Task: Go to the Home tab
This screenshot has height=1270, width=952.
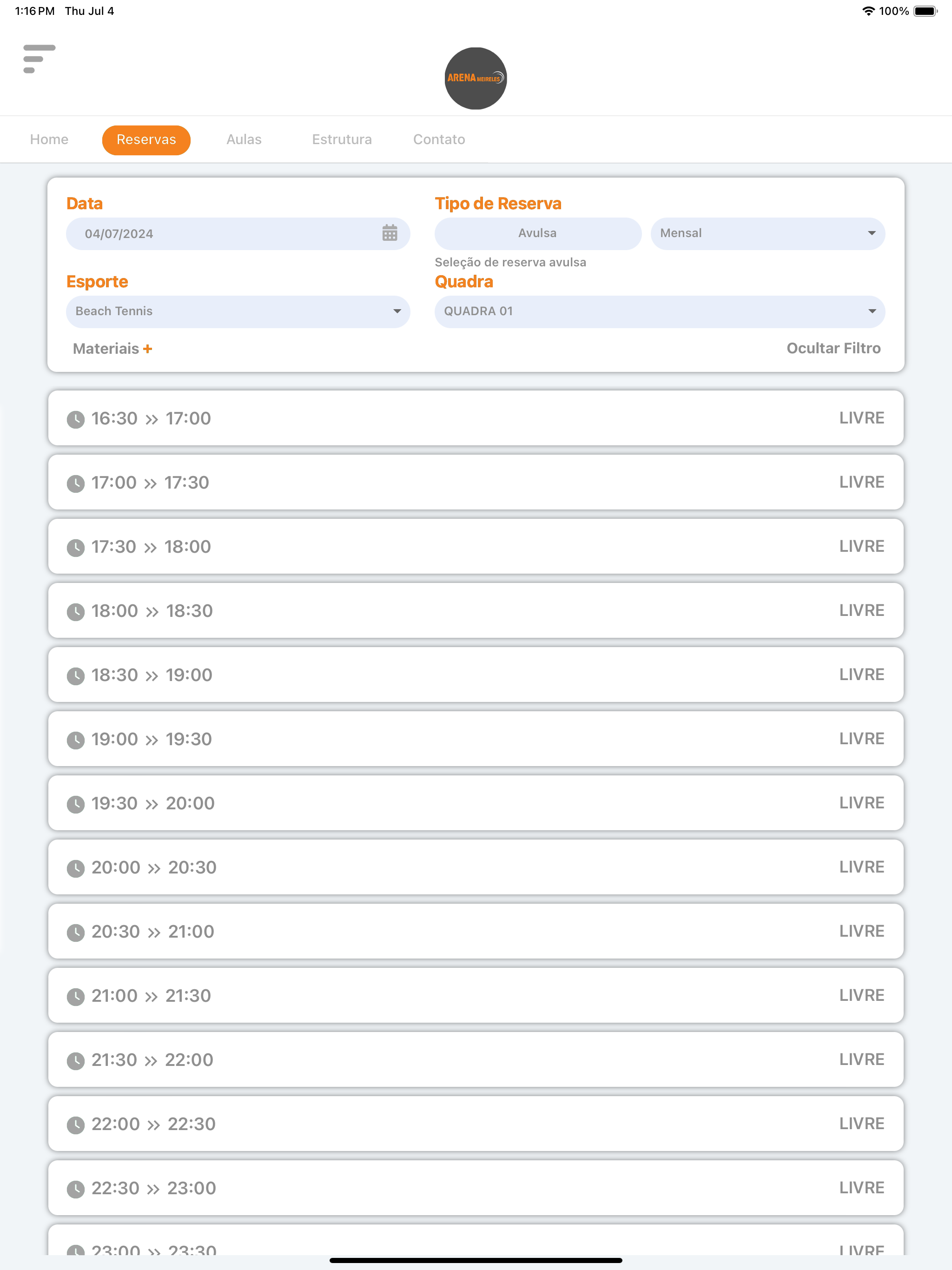Action: tap(49, 139)
